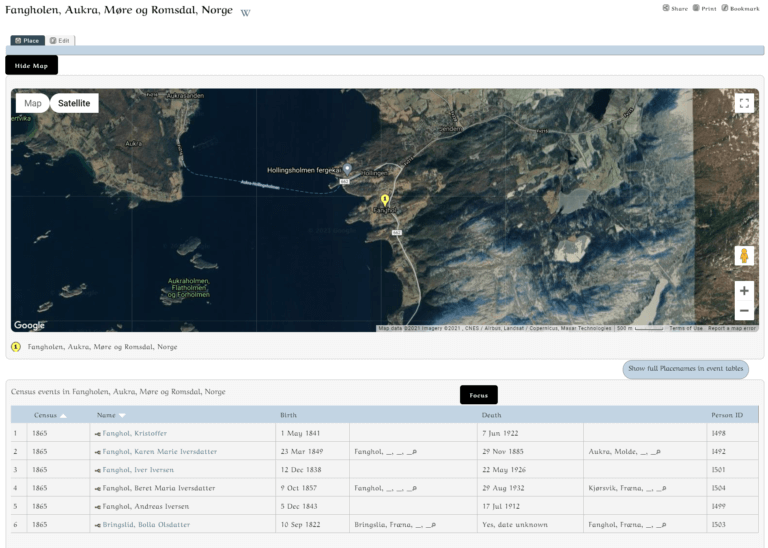Switch map to Satellite view
The height and width of the screenshot is (548, 768).
point(74,103)
